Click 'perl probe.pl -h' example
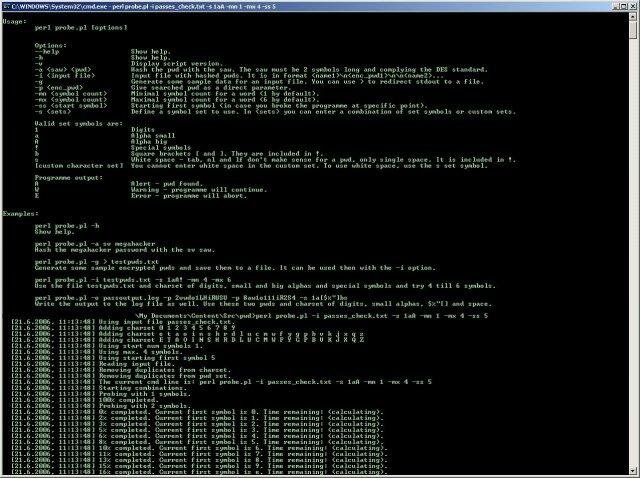Screen dimensions: 640x478 tap(67, 226)
